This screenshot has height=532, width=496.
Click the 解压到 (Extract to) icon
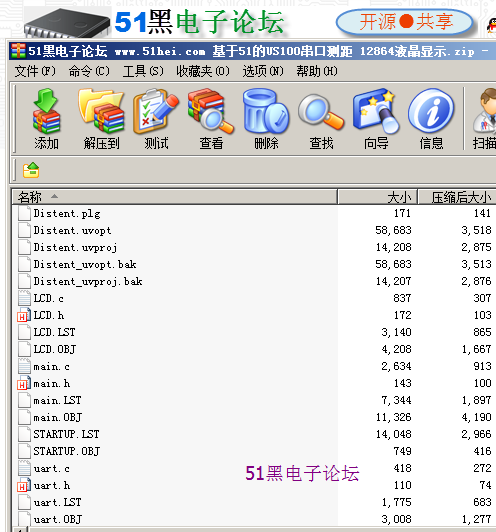(x=101, y=111)
